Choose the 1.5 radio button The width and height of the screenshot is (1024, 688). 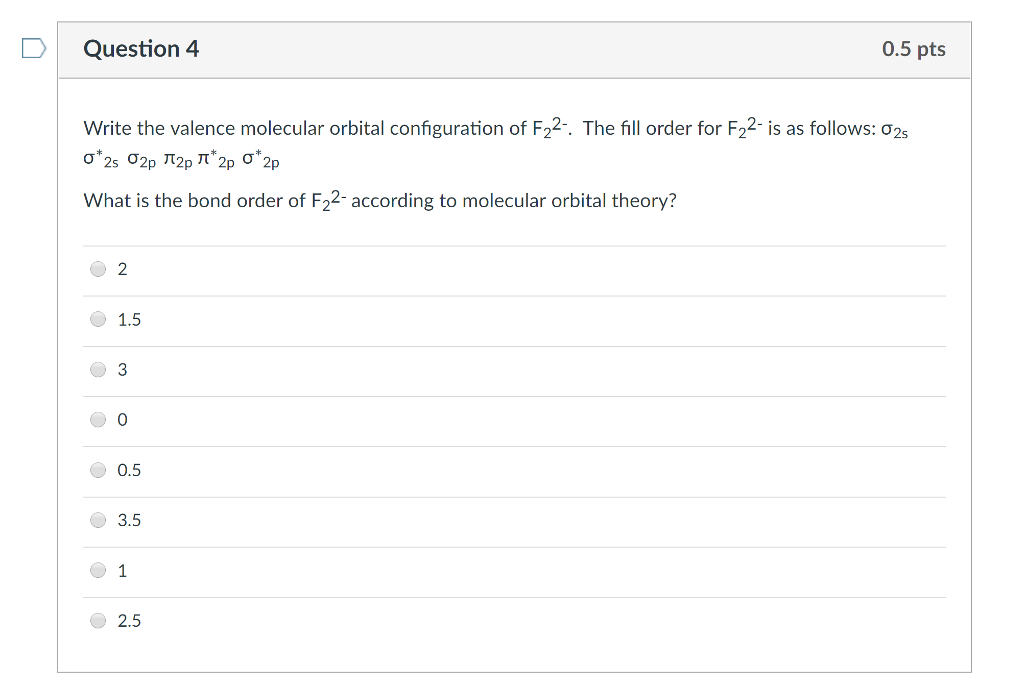pos(98,320)
